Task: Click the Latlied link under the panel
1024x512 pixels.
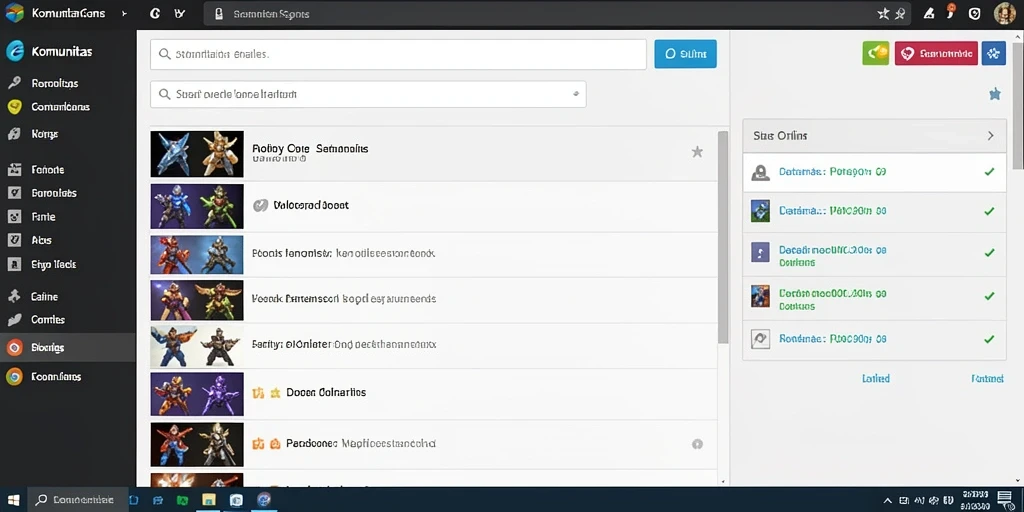Action: (x=876, y=378)
